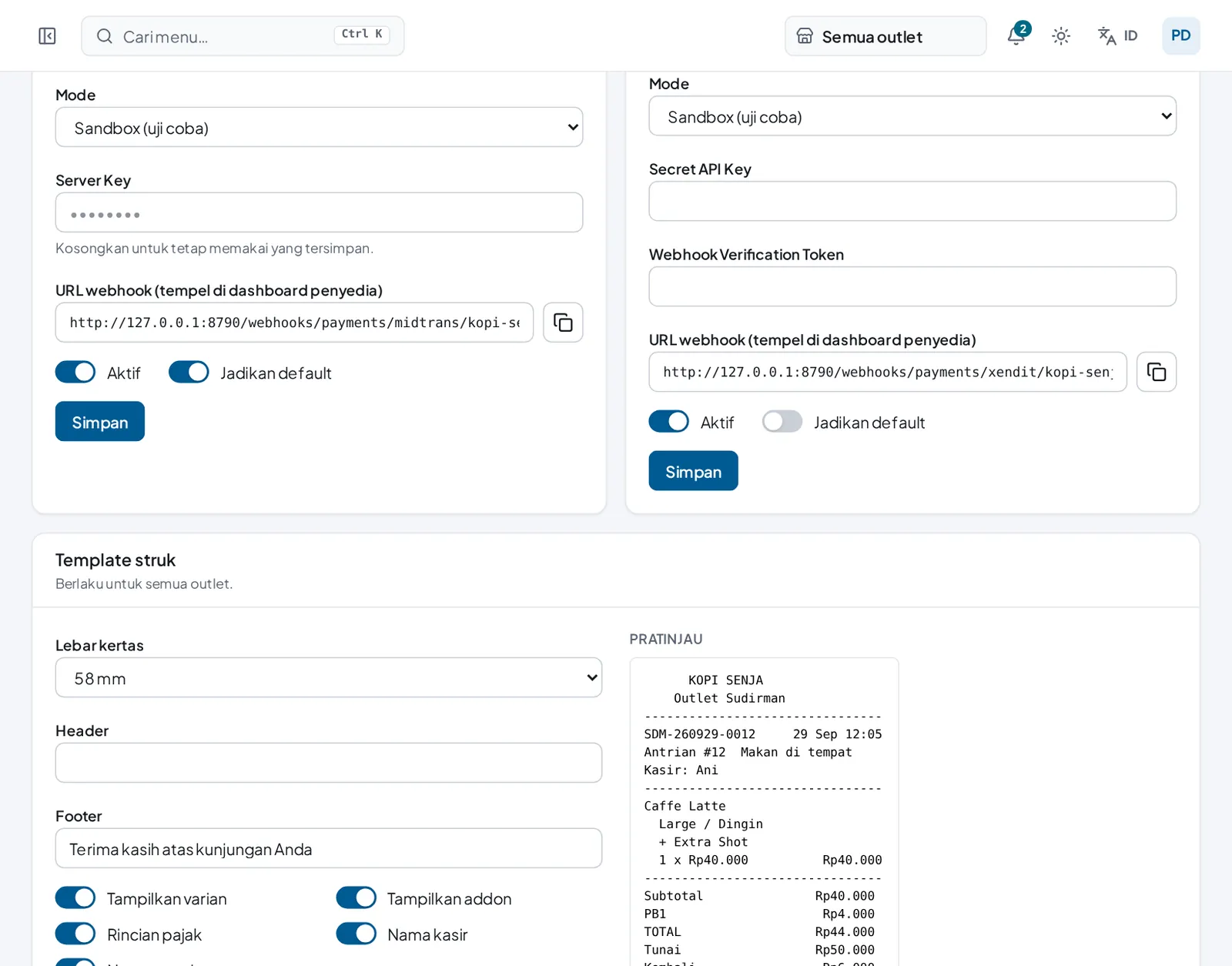Click the KOPI SENJA receipt title
Screen dimensions: 1232x966
click(x=725, y=680)
